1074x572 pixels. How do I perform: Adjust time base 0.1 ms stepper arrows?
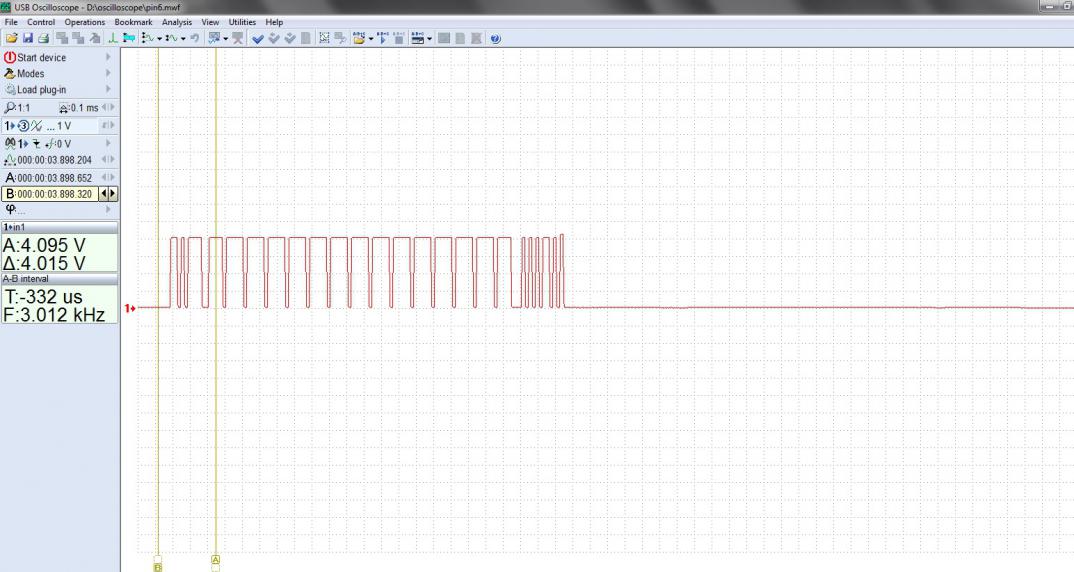pyautogui.click(x=108, y=108)
